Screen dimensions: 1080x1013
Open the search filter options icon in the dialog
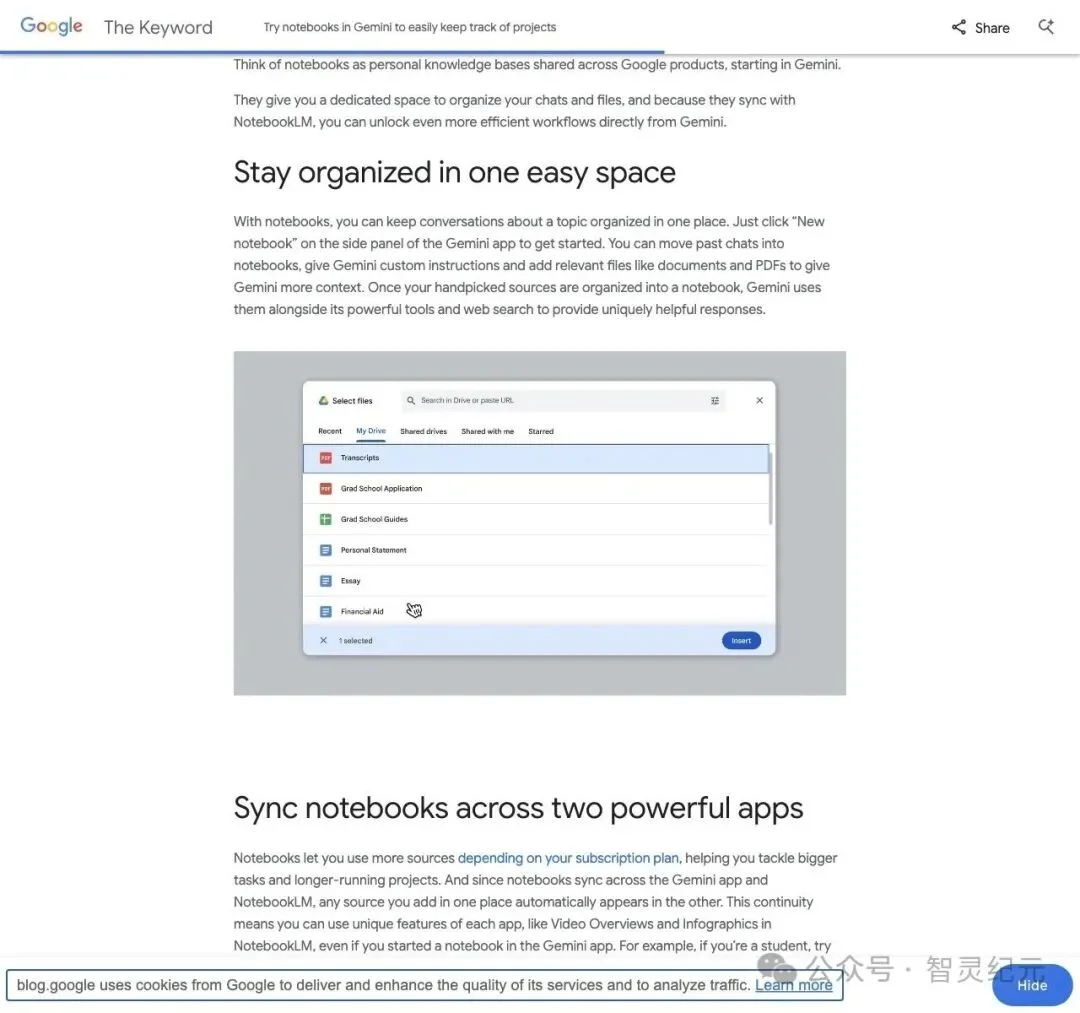point(715,399)
